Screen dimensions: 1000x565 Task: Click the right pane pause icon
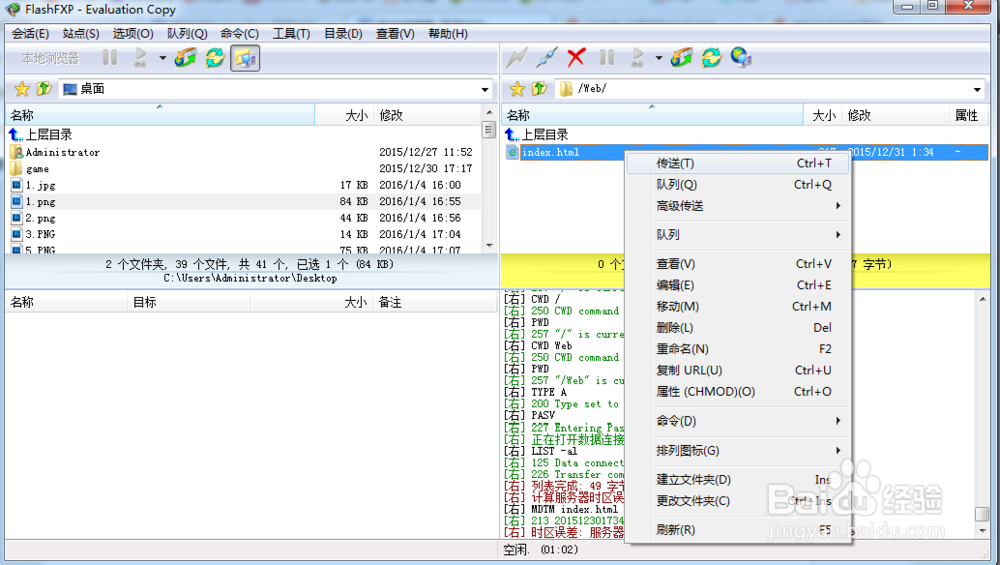pos(607,58)
